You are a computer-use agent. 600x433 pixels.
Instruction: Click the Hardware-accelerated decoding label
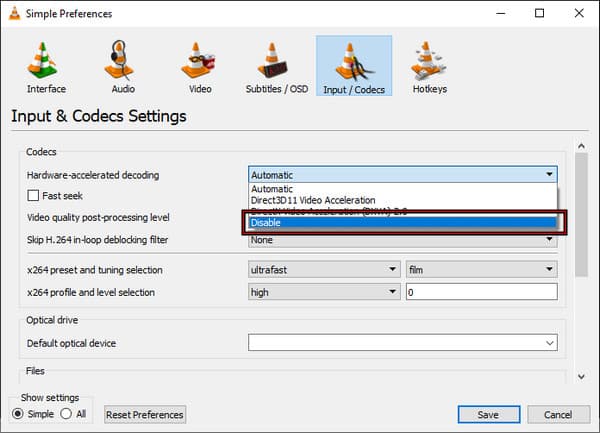click(x=93, y=175)
